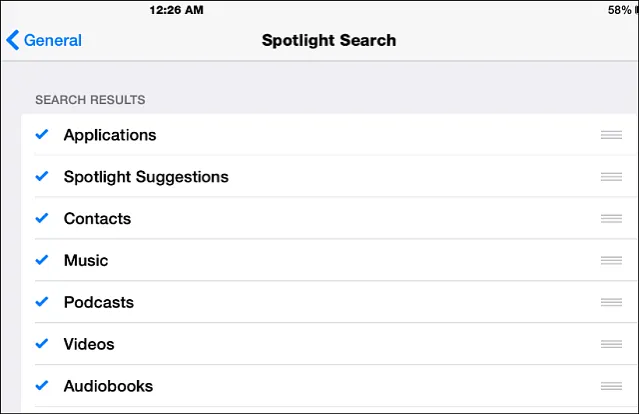Toggle the Music checkmark off
The image size is (639, 414).
point(41,260)
